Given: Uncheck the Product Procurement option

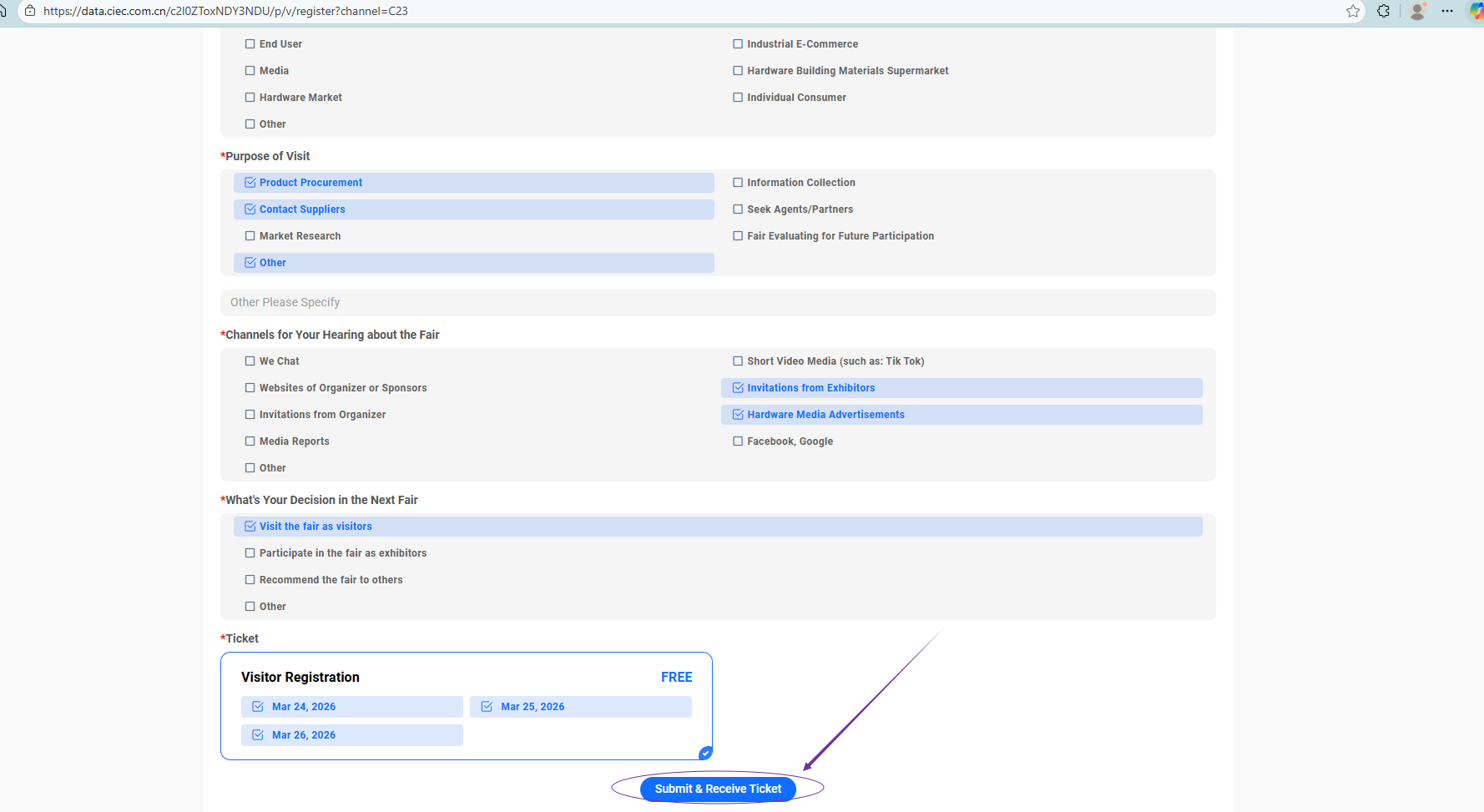Looking at the screenshot, I should [x=250, y=183].
